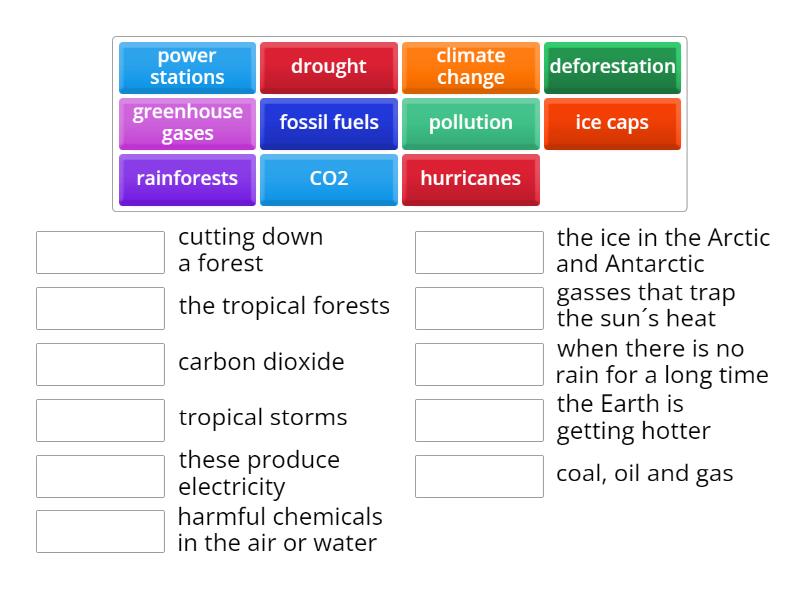This screenshot has width=800, height=600.
Task: Click the definition 'the ice in the Arctic and Antarctic'
Action: click(663, 251)
